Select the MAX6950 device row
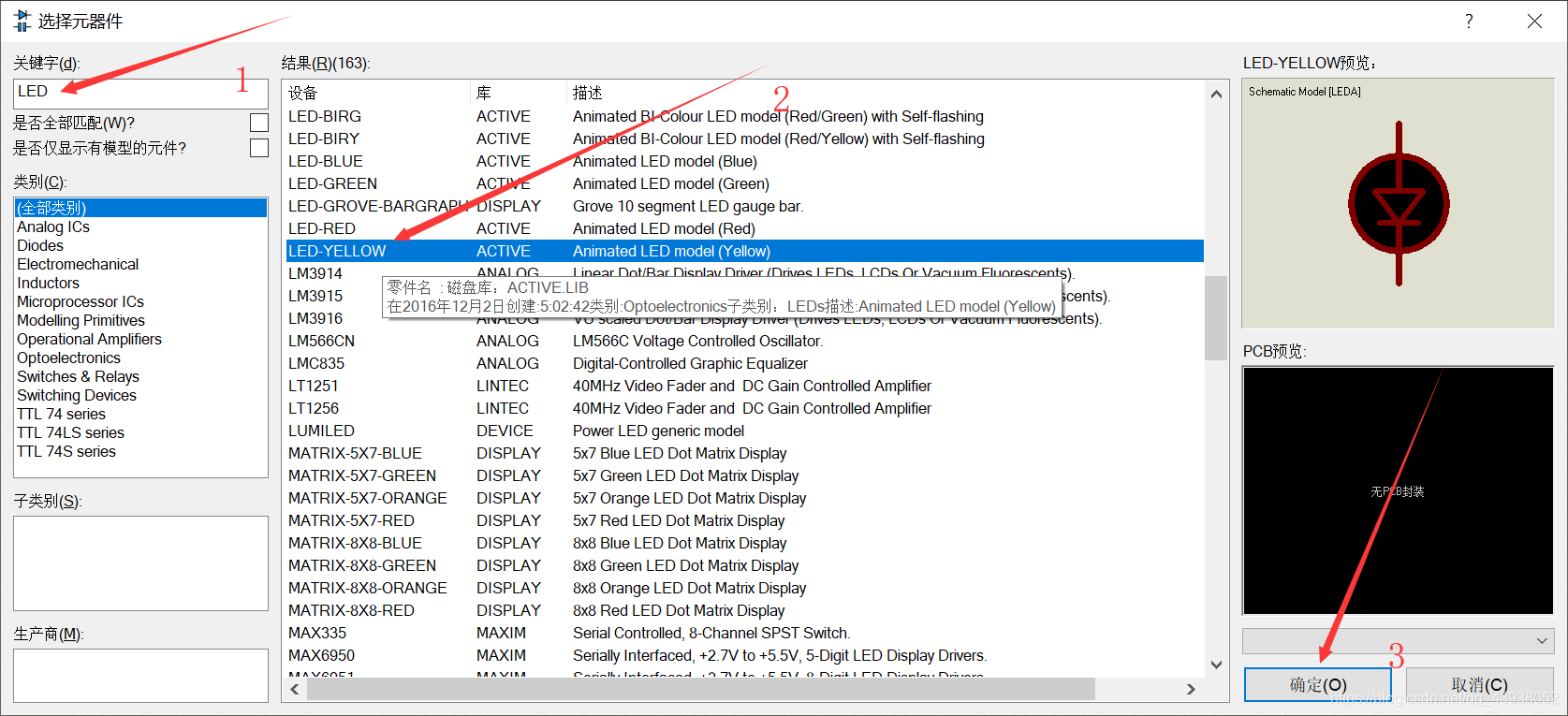Screen dimensions: 1568x716 point(744,655)
